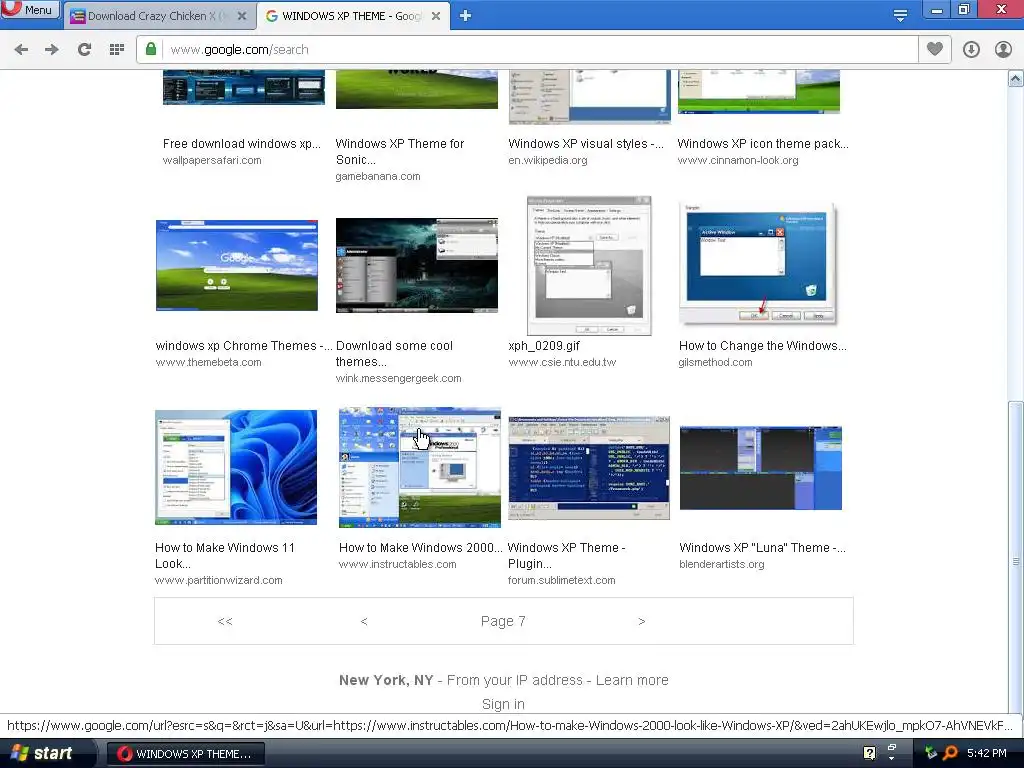
Task: Open Windows XP Theme for Sonic result
Action: 400,152
